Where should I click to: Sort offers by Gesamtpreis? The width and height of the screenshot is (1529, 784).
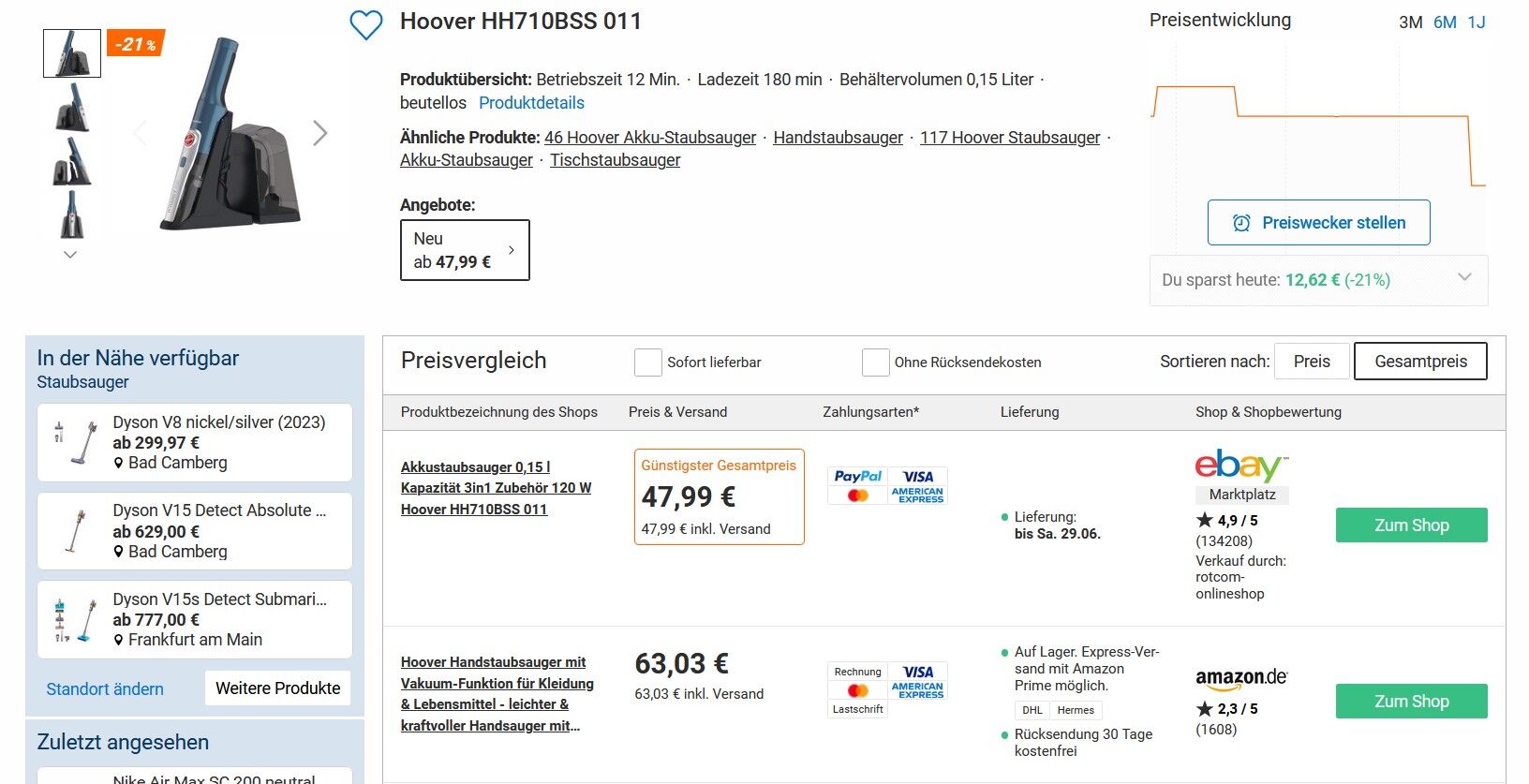coord(1420,362)
